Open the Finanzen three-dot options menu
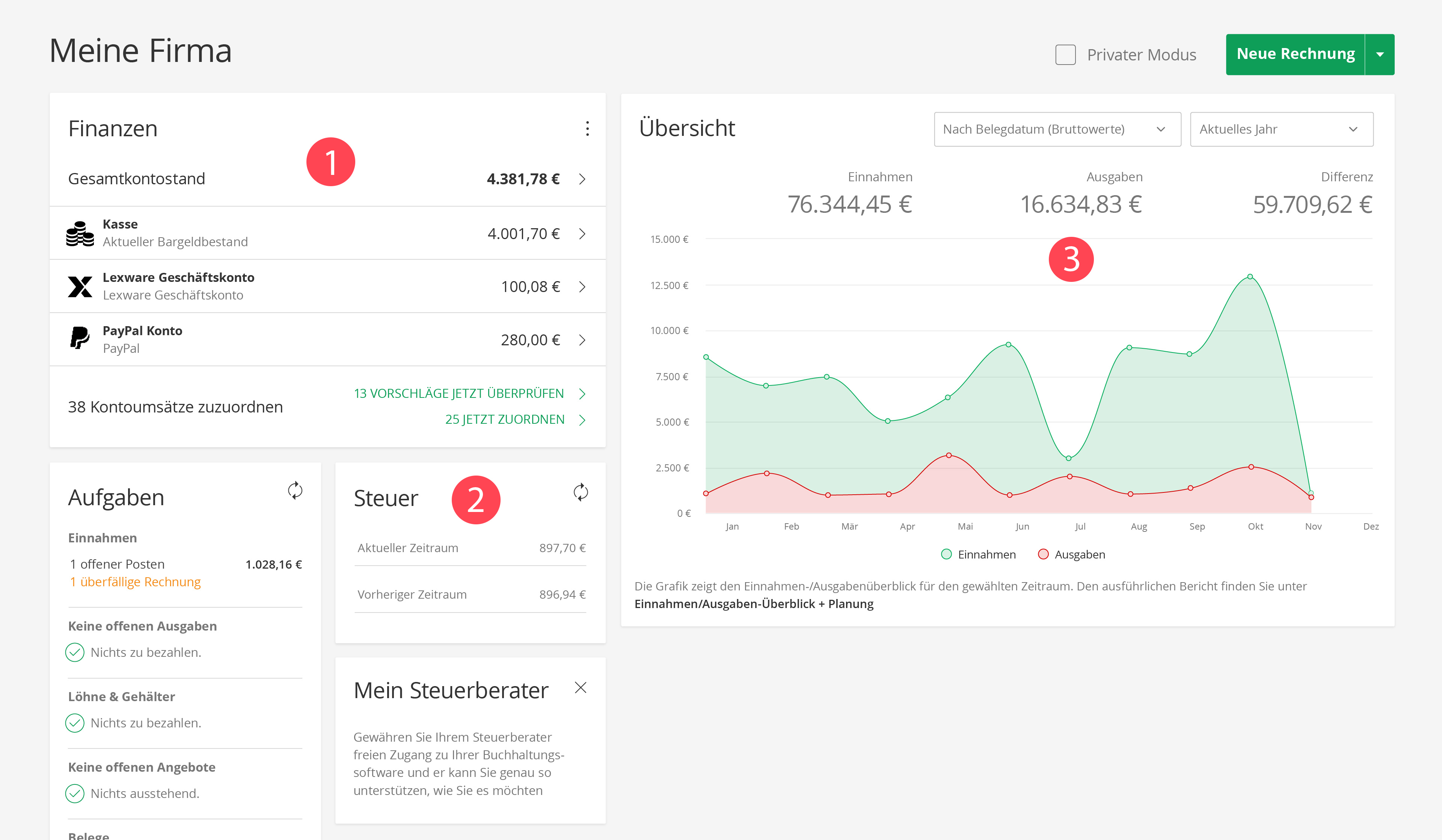 click(587, 129)
